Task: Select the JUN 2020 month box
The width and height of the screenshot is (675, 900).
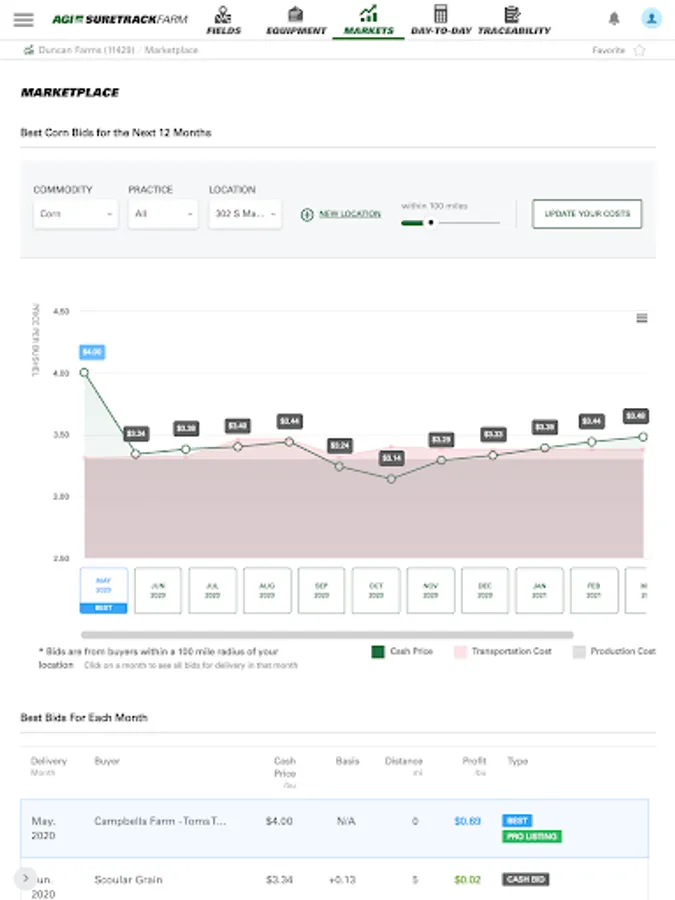Action: click(x=158, y=590)
